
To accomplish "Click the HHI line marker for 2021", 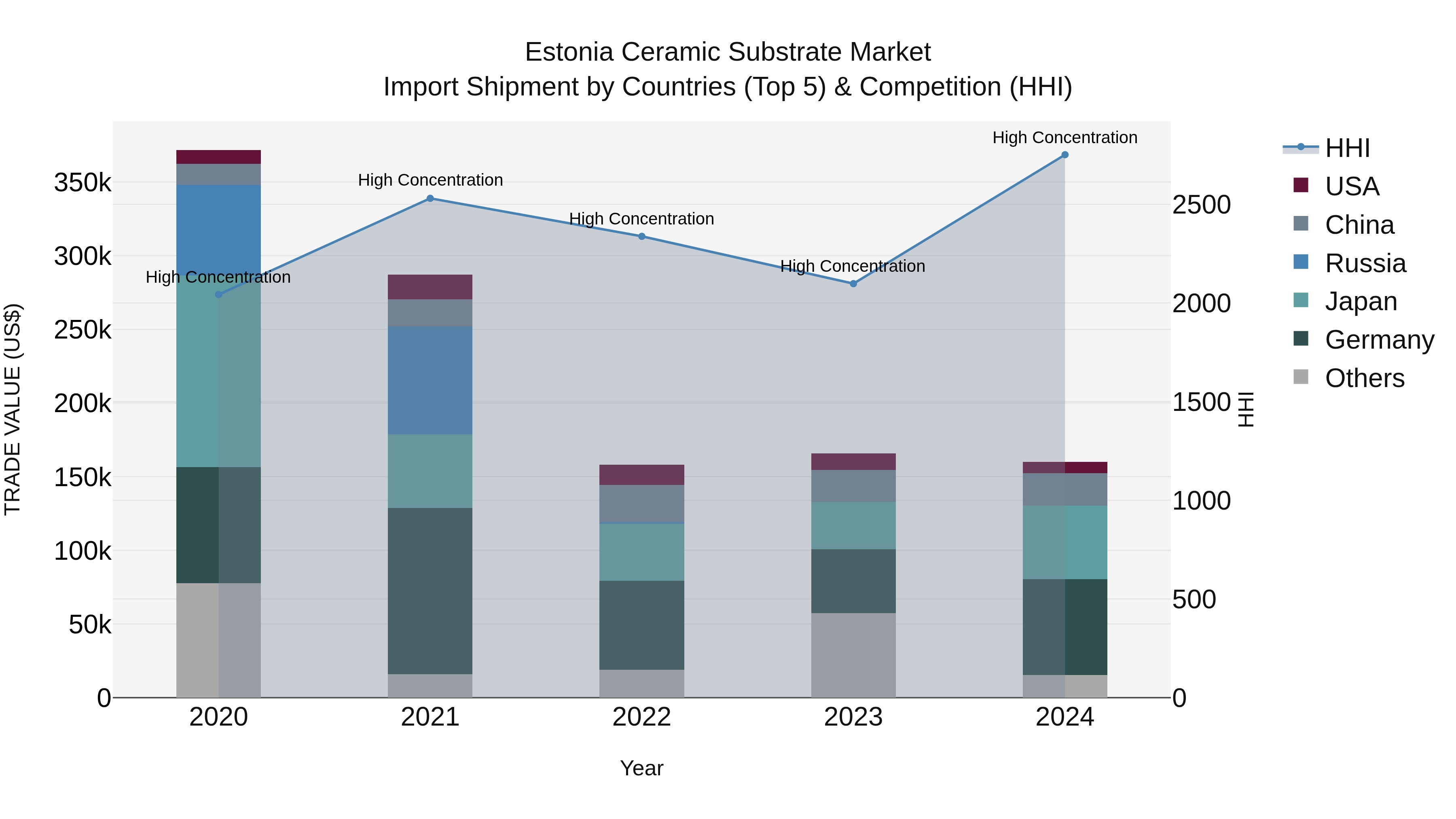I will click(430, 199).
